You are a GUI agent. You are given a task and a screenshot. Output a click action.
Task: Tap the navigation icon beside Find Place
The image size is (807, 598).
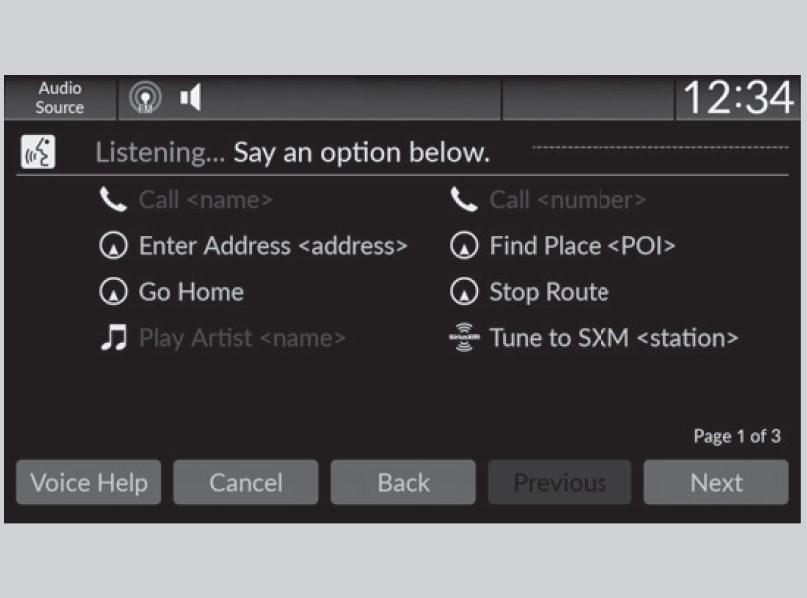tap(463, 246)
